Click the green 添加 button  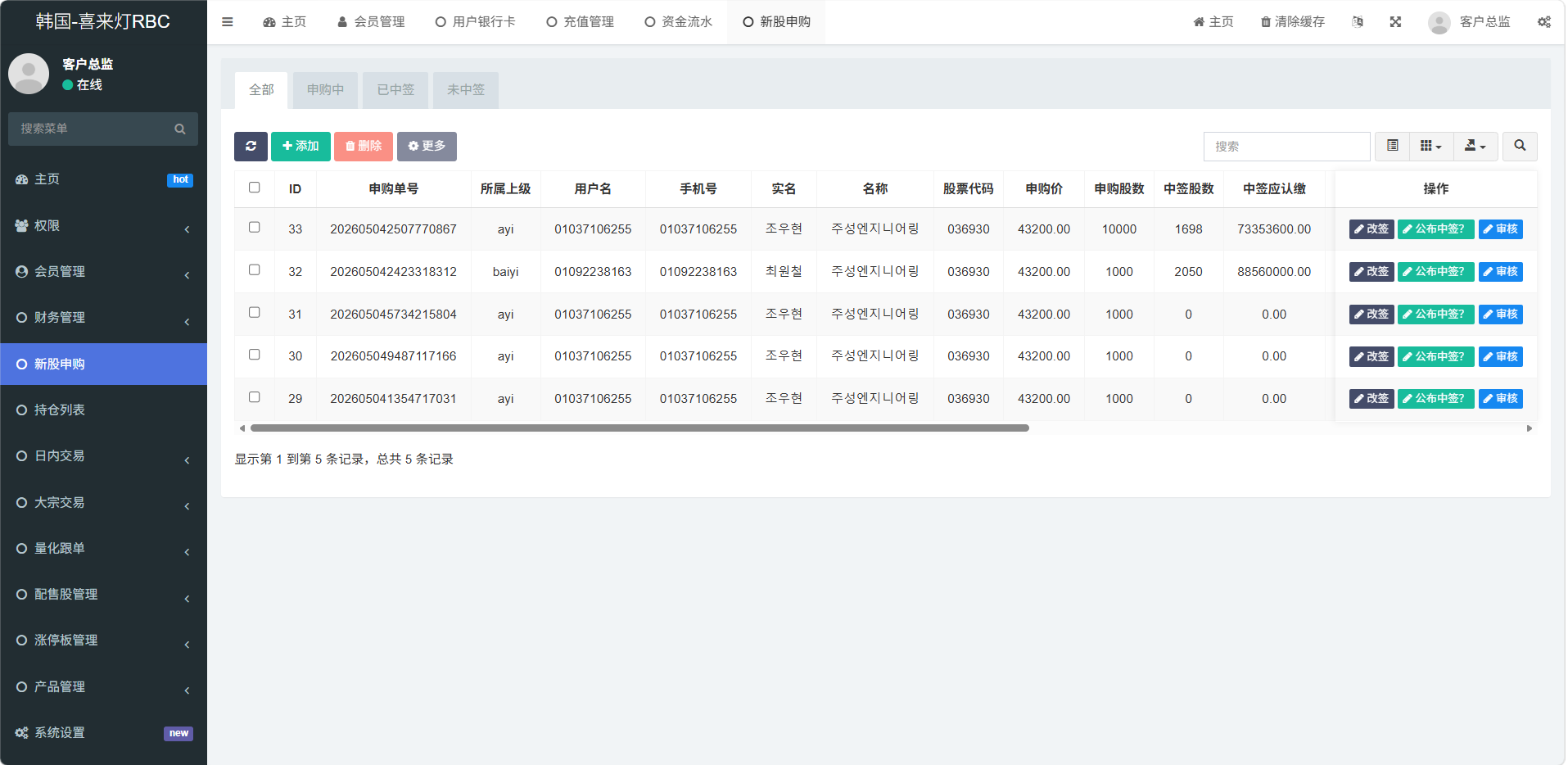pos(300,146)
